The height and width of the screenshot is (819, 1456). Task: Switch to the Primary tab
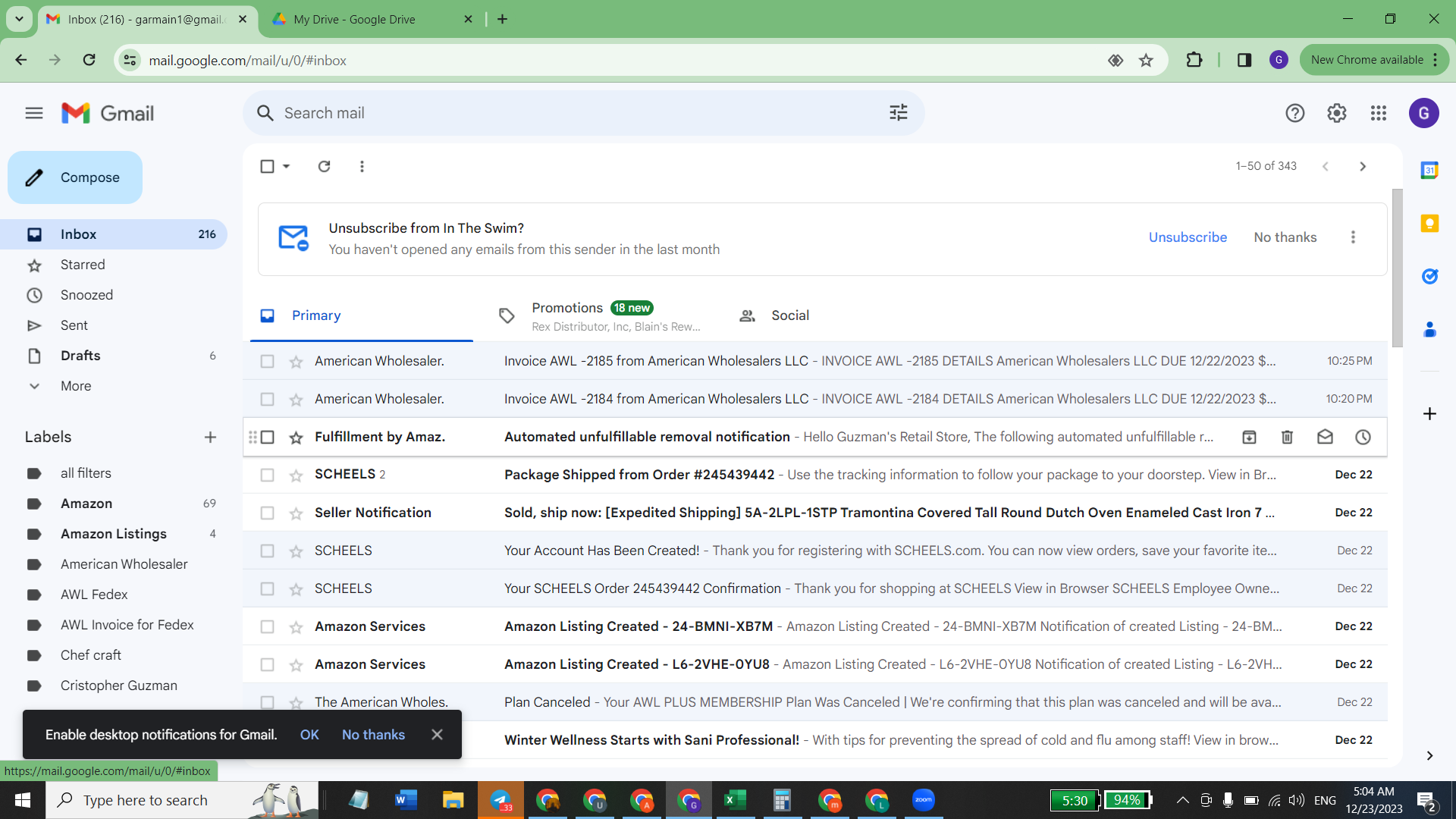[x=362, y=315]
